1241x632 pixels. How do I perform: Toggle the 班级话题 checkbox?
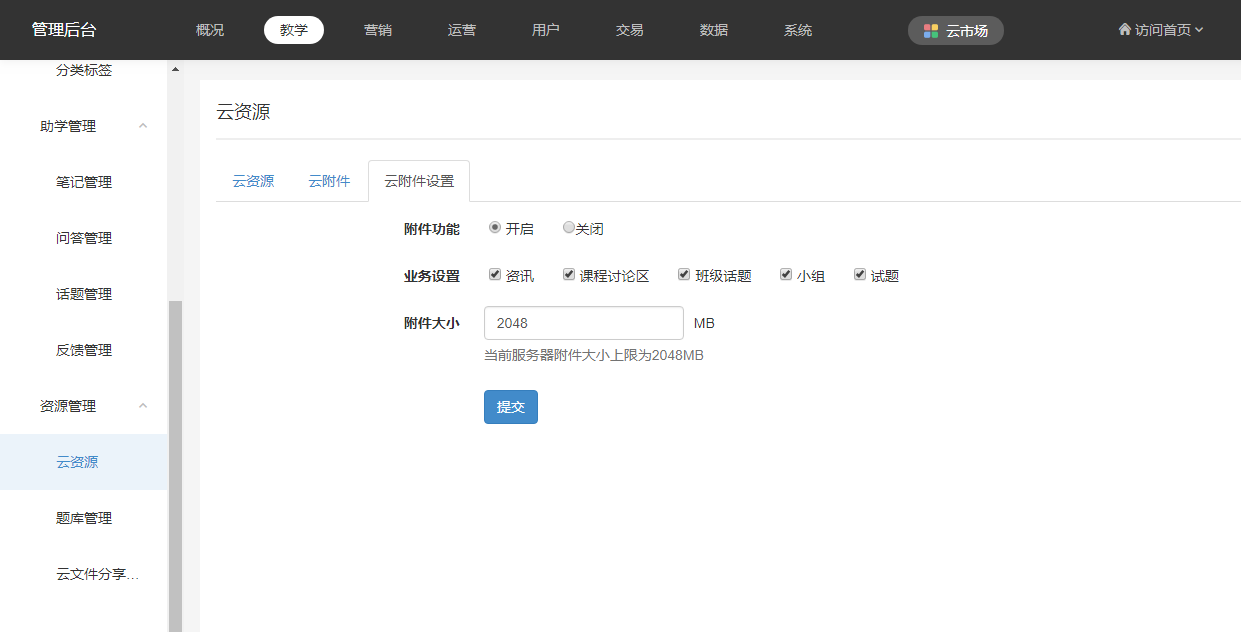point(684,275)
